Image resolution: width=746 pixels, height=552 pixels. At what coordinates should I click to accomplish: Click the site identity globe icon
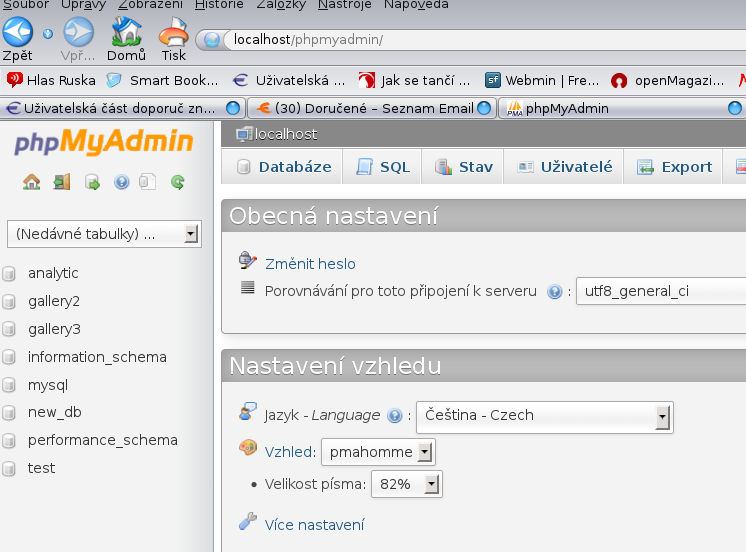click(212, 40)
